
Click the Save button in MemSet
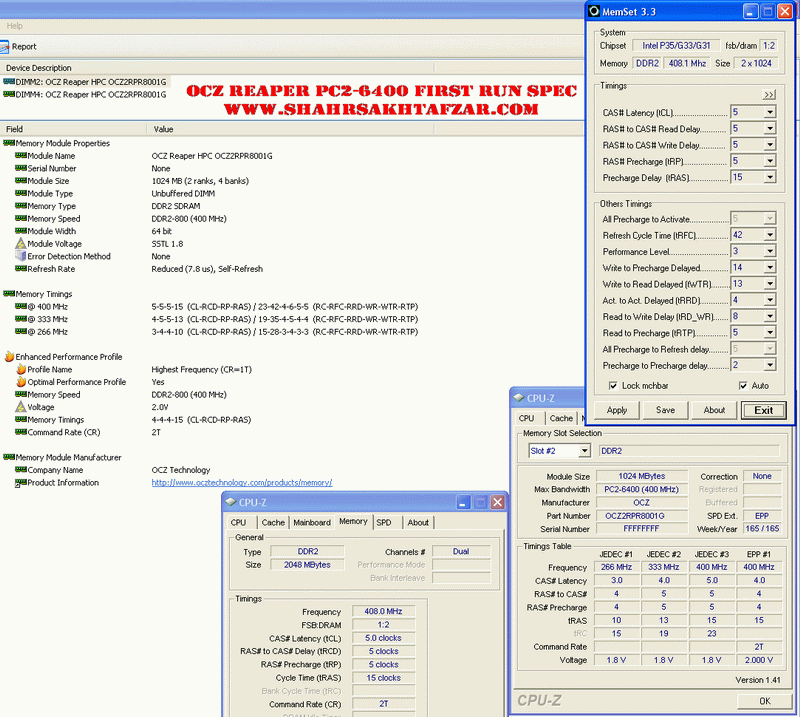point(665,410)
